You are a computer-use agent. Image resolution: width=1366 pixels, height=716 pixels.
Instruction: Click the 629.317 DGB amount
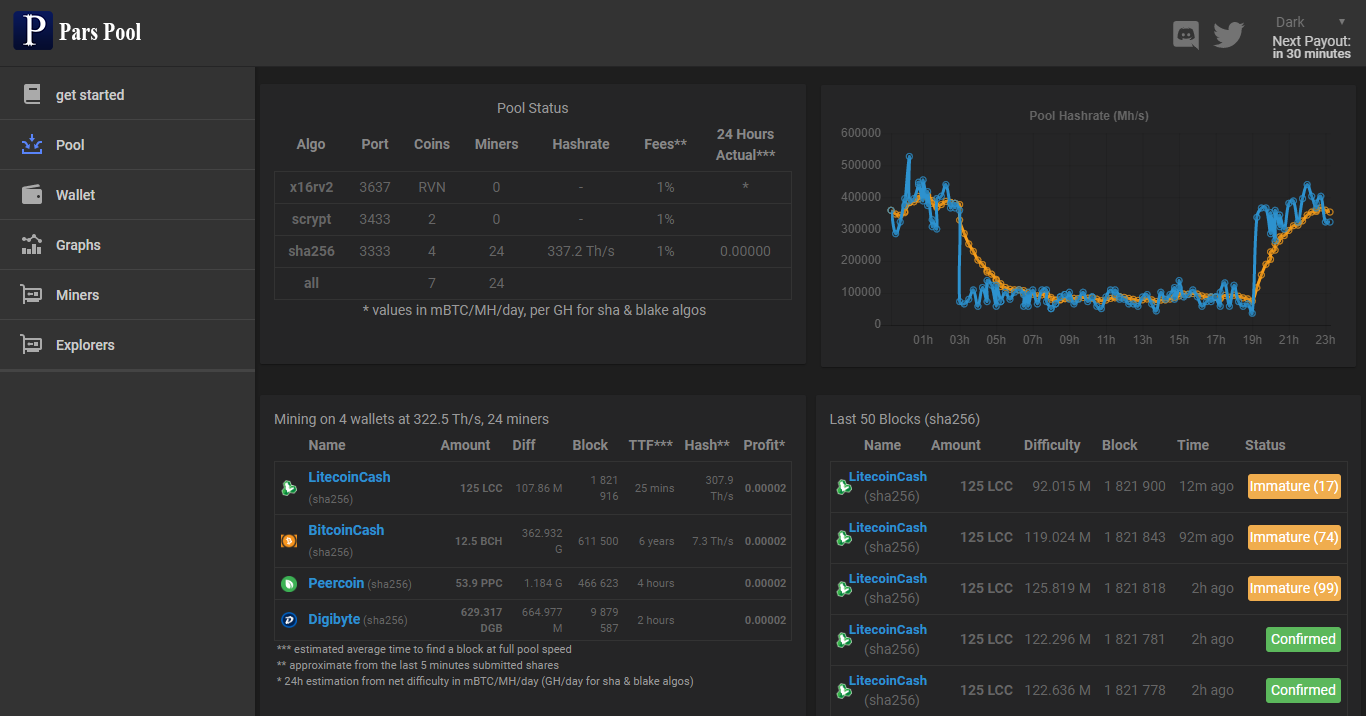tap(481, 620)
